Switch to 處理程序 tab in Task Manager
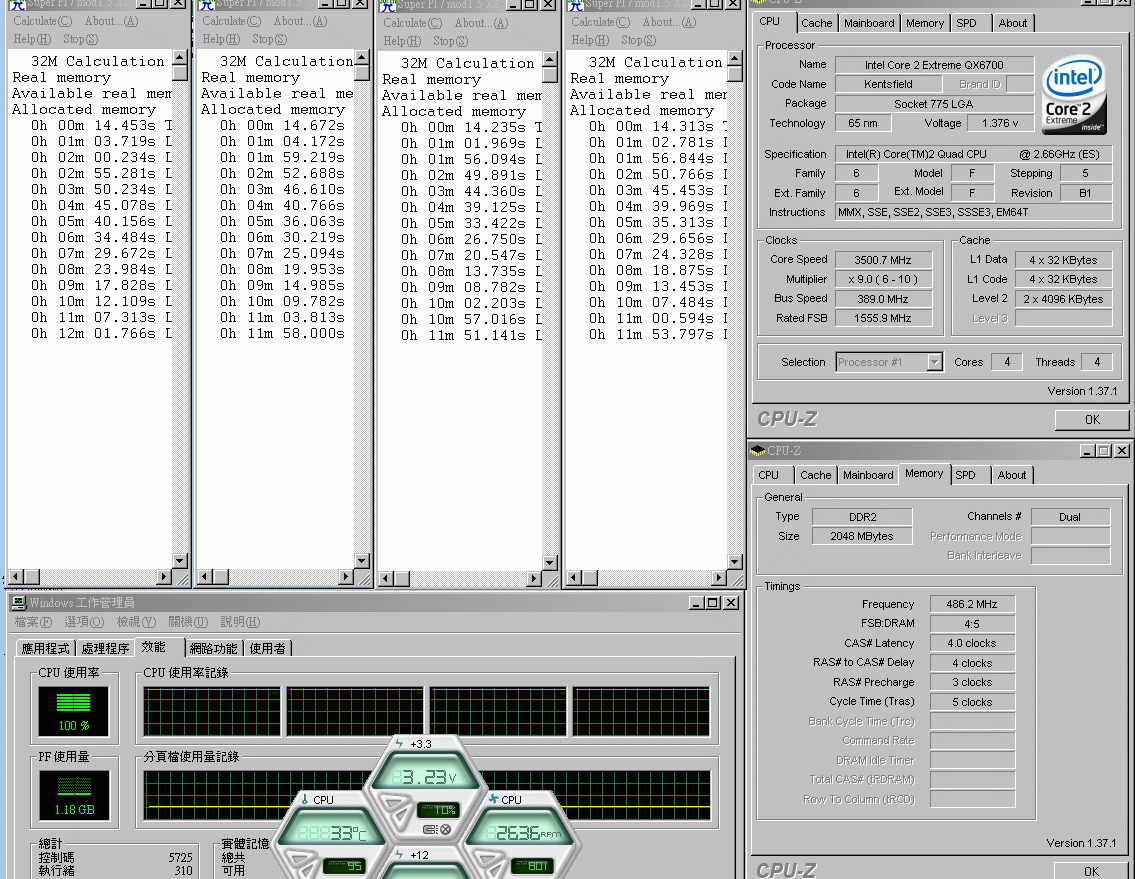The image size is (1135, 879). click(x=105, y=648)
